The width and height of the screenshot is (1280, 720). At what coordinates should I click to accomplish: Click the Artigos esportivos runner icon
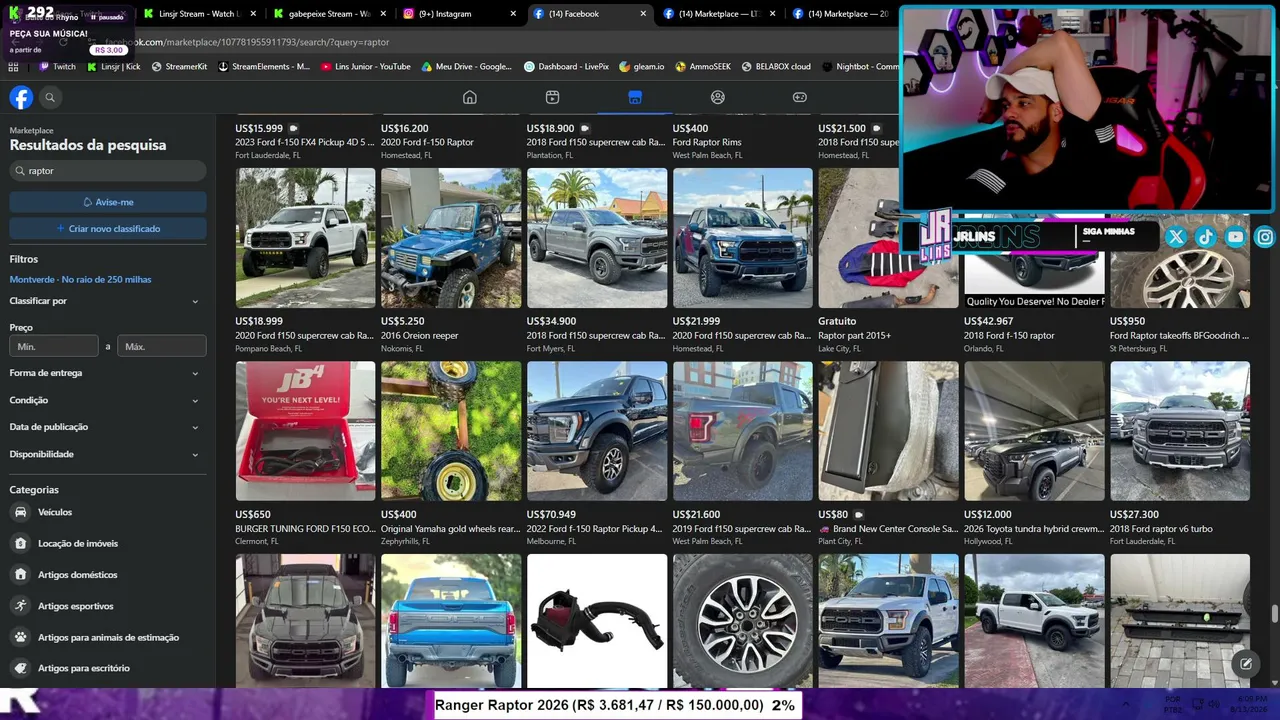(20, 606)
